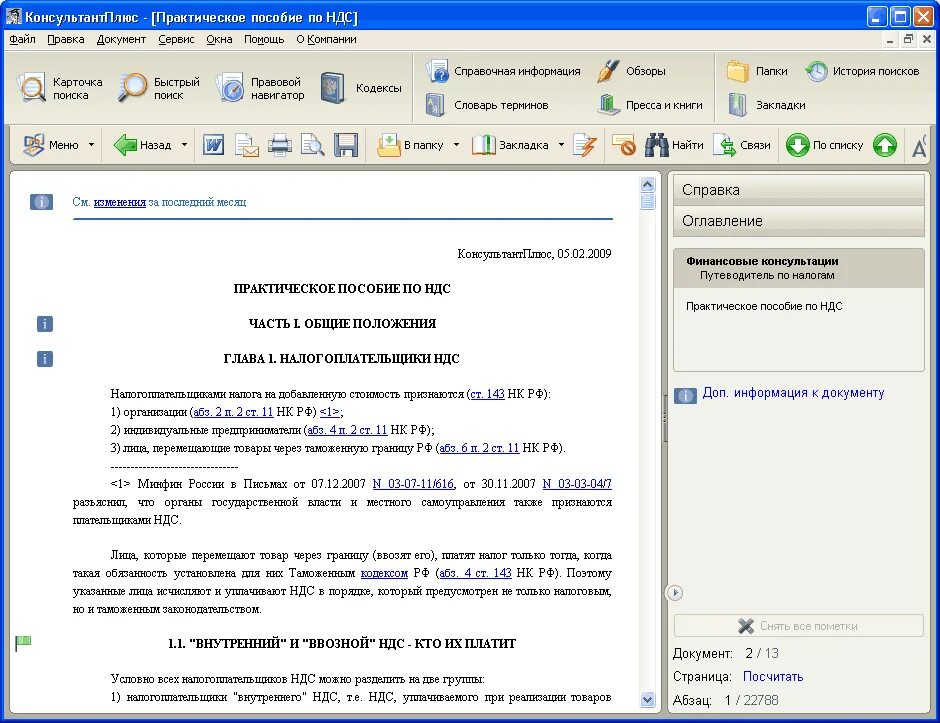Image resolution: width=940 pixels, height=723 pixels.
Task: Click the green flag bookmark marker
Action: tap(23, 643)
